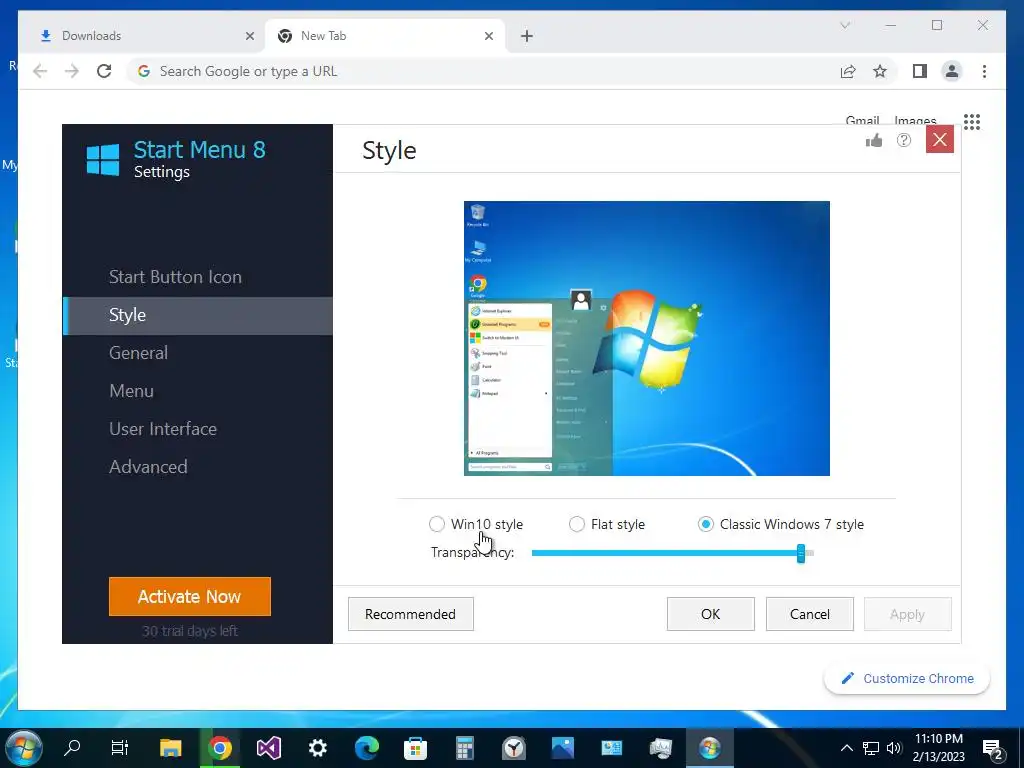Confirm settings with OK button
The image size is (1024, 768).
coord(711,614)
